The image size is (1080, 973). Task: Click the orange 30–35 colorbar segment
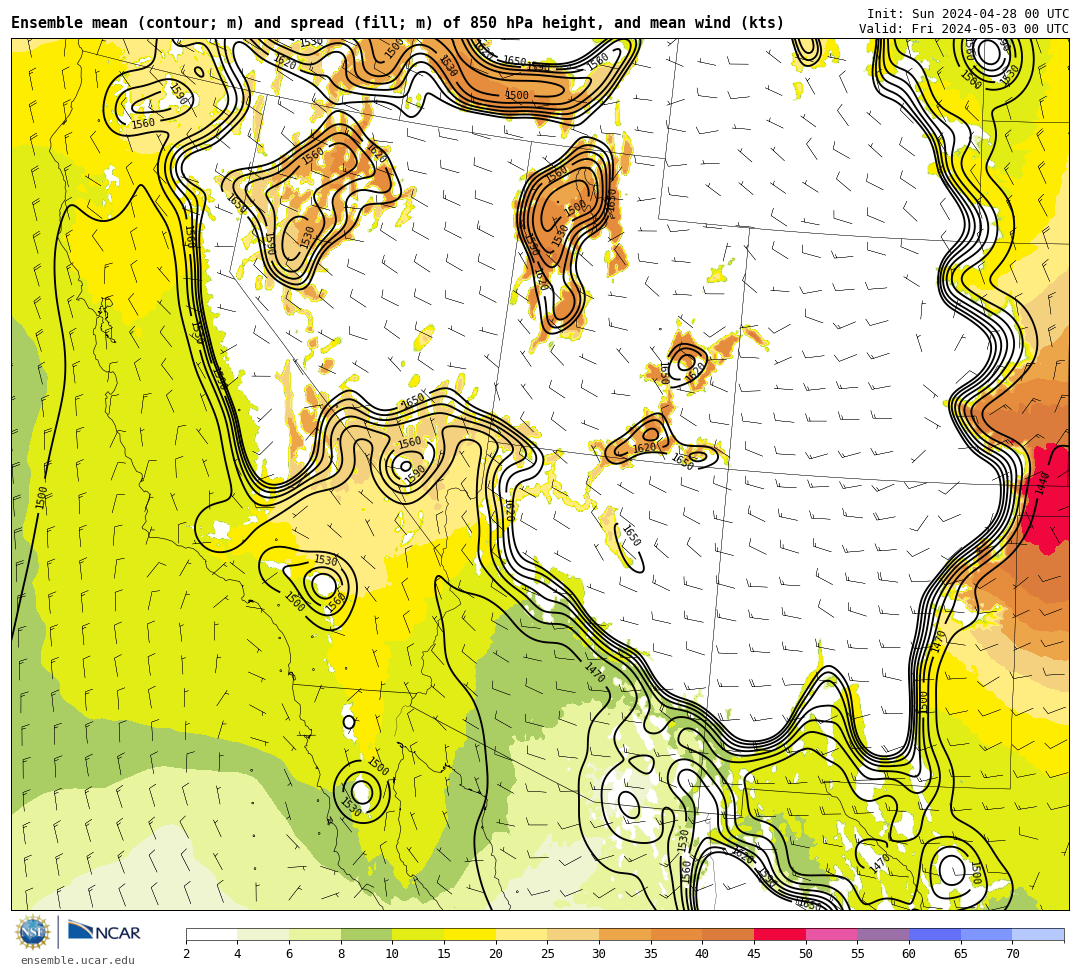click(x=625, y=934)
